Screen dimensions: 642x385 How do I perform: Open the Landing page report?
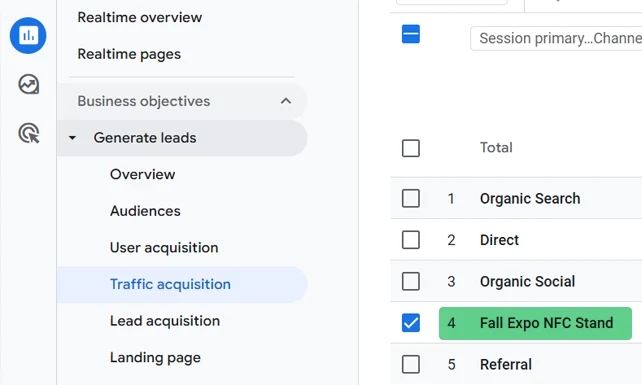(x=156, y=358)
